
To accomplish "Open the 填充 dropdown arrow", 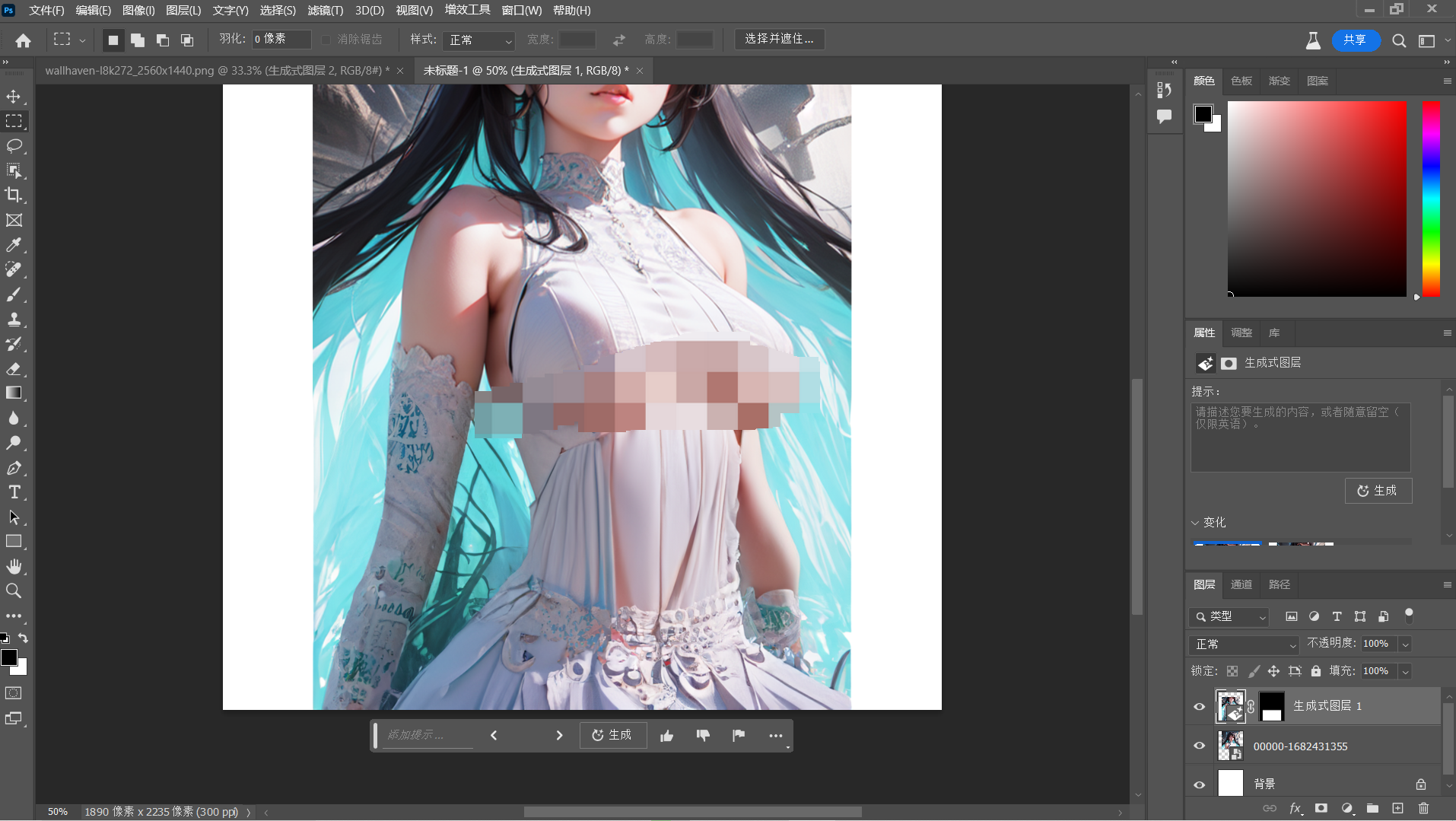I will pos(1406,671).
